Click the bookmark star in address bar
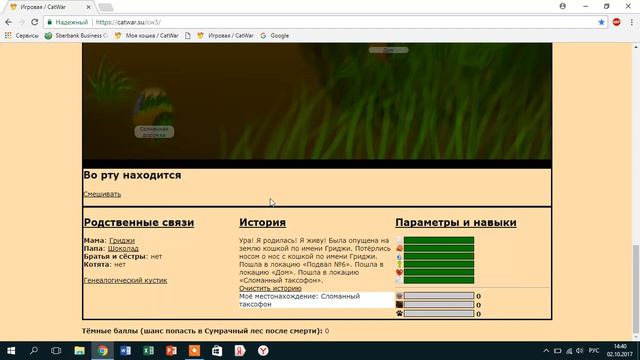 (601, 22)
